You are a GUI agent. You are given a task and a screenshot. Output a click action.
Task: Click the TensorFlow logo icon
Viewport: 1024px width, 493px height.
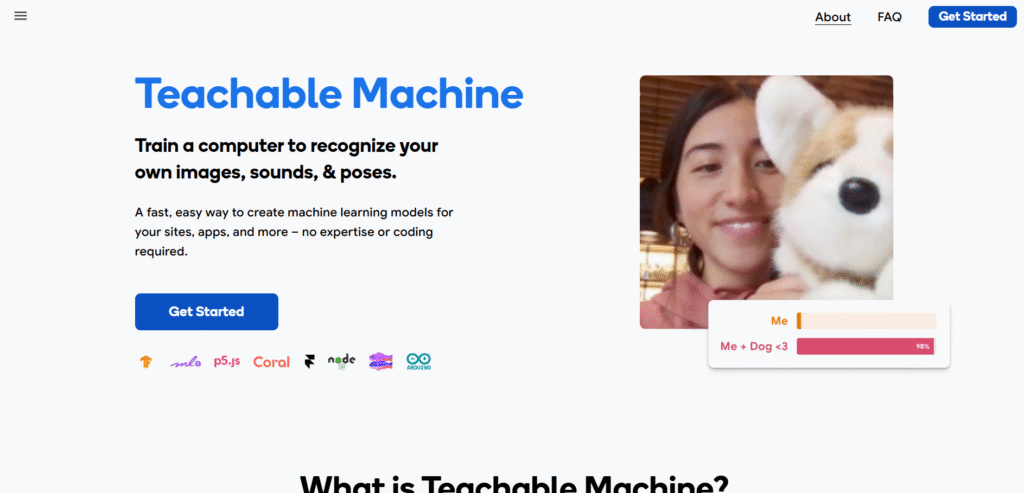coord(146,361)
